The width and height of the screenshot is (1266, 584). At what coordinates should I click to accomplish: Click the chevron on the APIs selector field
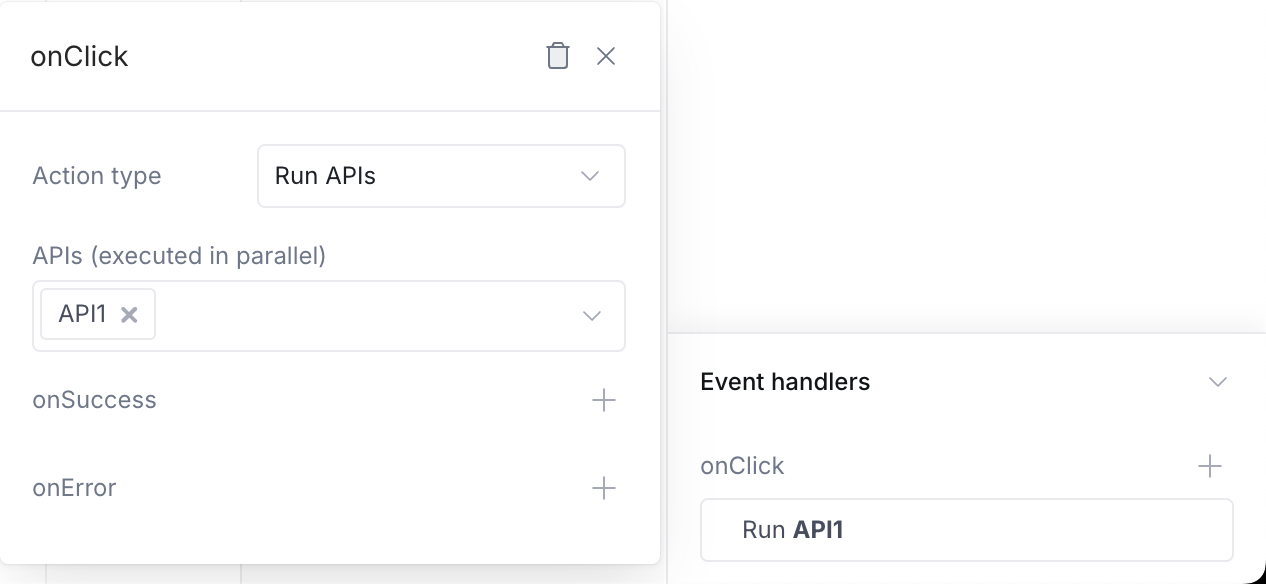click(x=591, y=316)
